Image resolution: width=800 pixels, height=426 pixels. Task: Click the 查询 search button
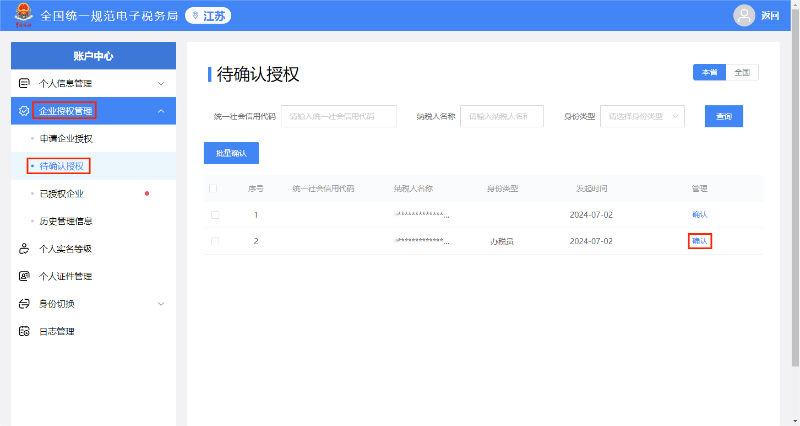(x=724, y=116)
